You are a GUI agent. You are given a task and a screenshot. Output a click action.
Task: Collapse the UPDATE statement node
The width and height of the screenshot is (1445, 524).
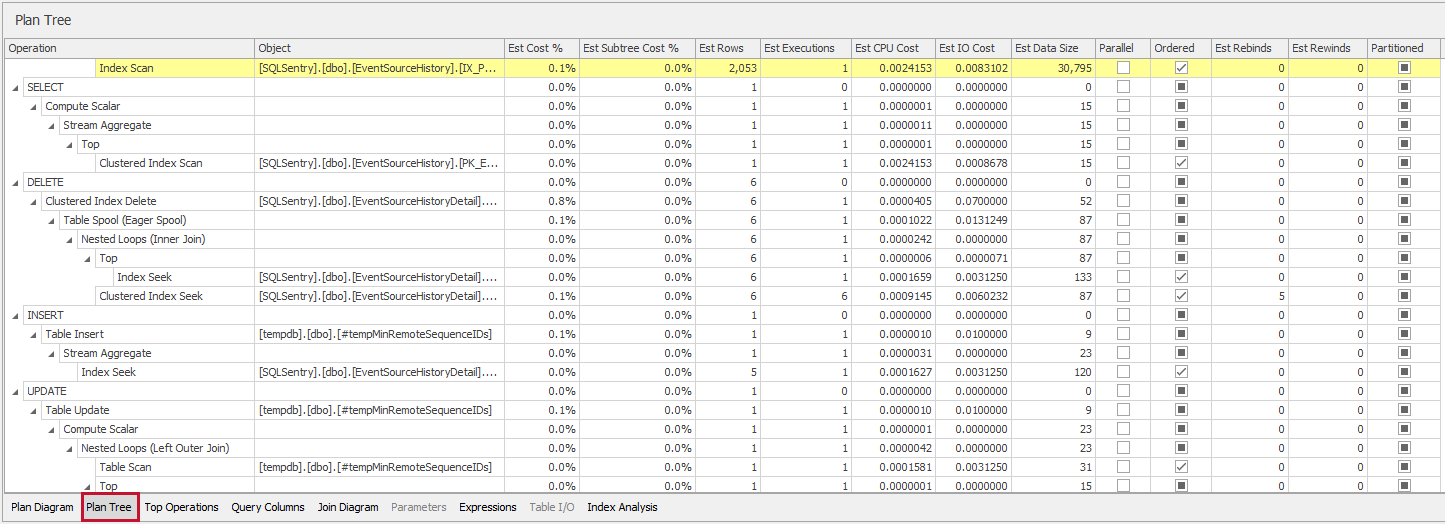pyautogui.click(x=15, y=391)
